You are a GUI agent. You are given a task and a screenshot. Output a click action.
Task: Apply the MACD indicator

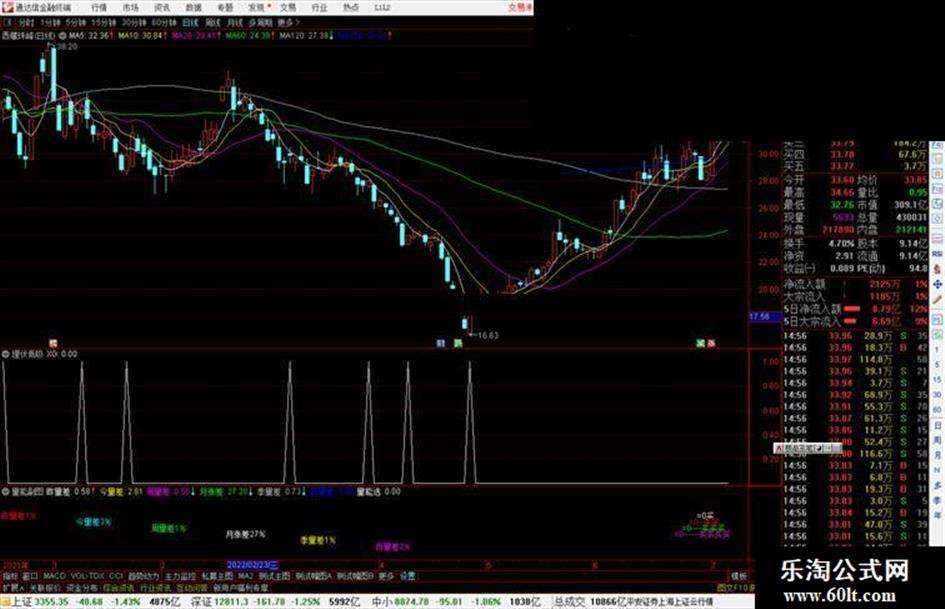tap(54, 576)
